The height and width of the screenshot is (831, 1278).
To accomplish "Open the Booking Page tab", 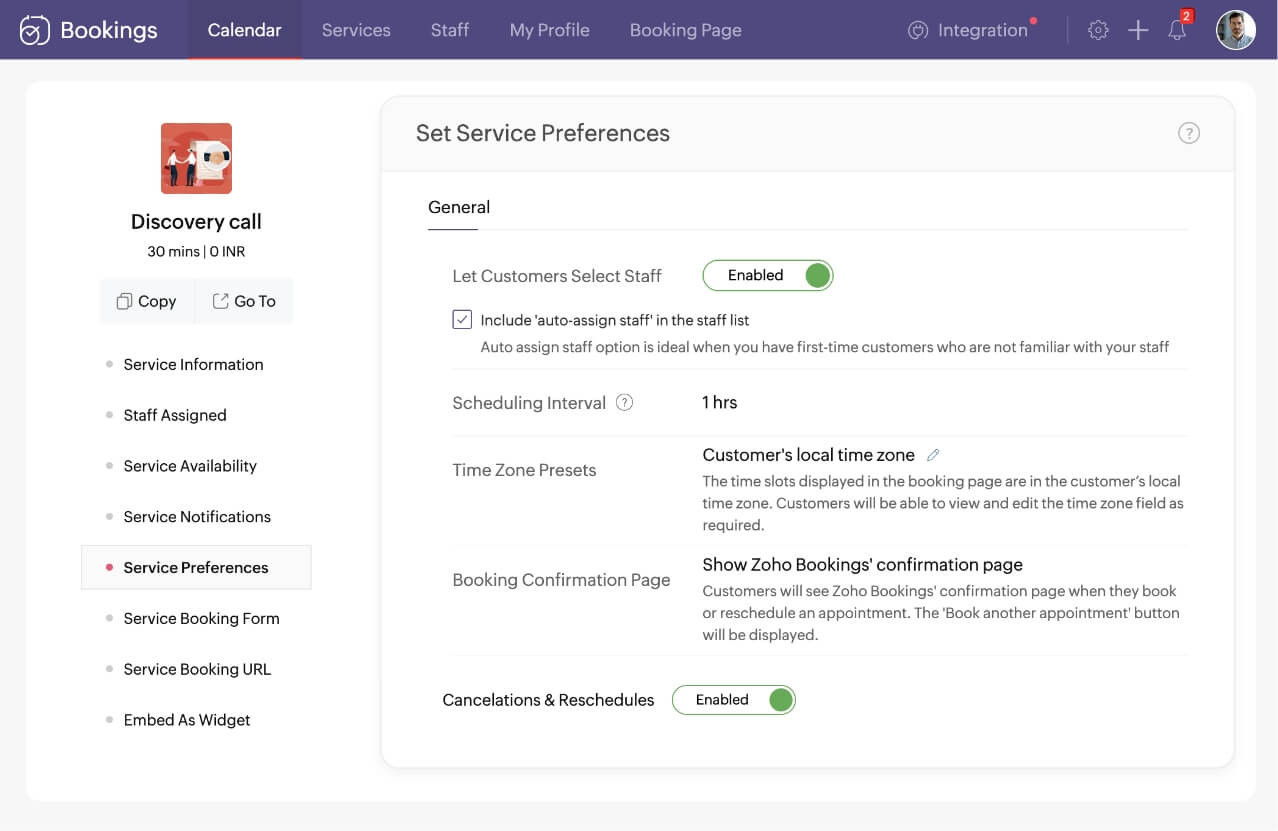I will 685,30.
